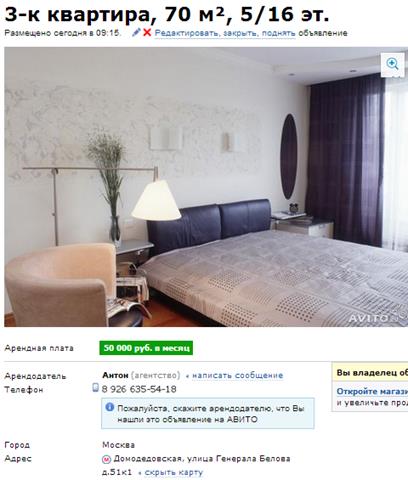
Task: Click the green 50 000 руб. price badge
Action: 146,348
